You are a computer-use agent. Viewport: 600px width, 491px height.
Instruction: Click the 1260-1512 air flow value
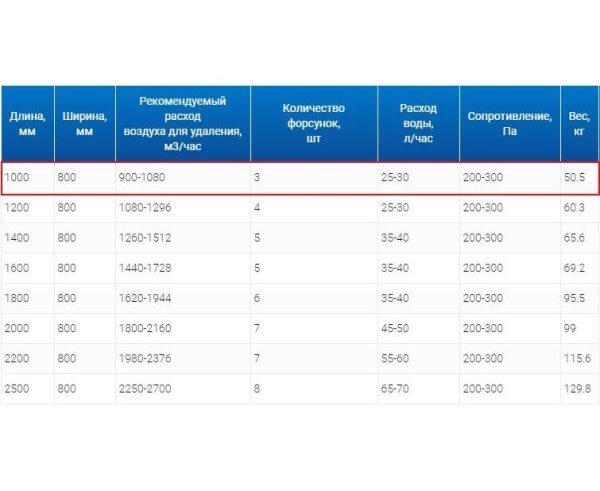(145, 238)
